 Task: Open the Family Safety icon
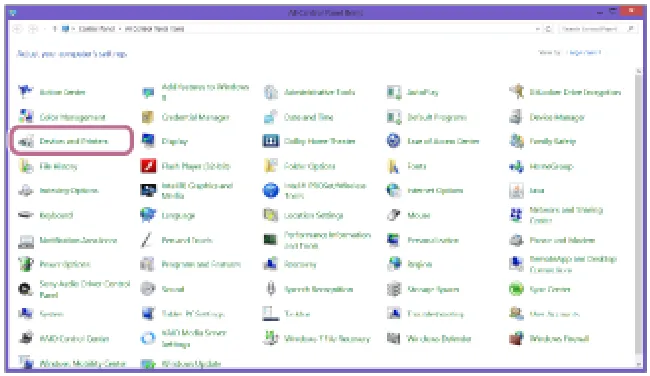click(x=517, y=141)
